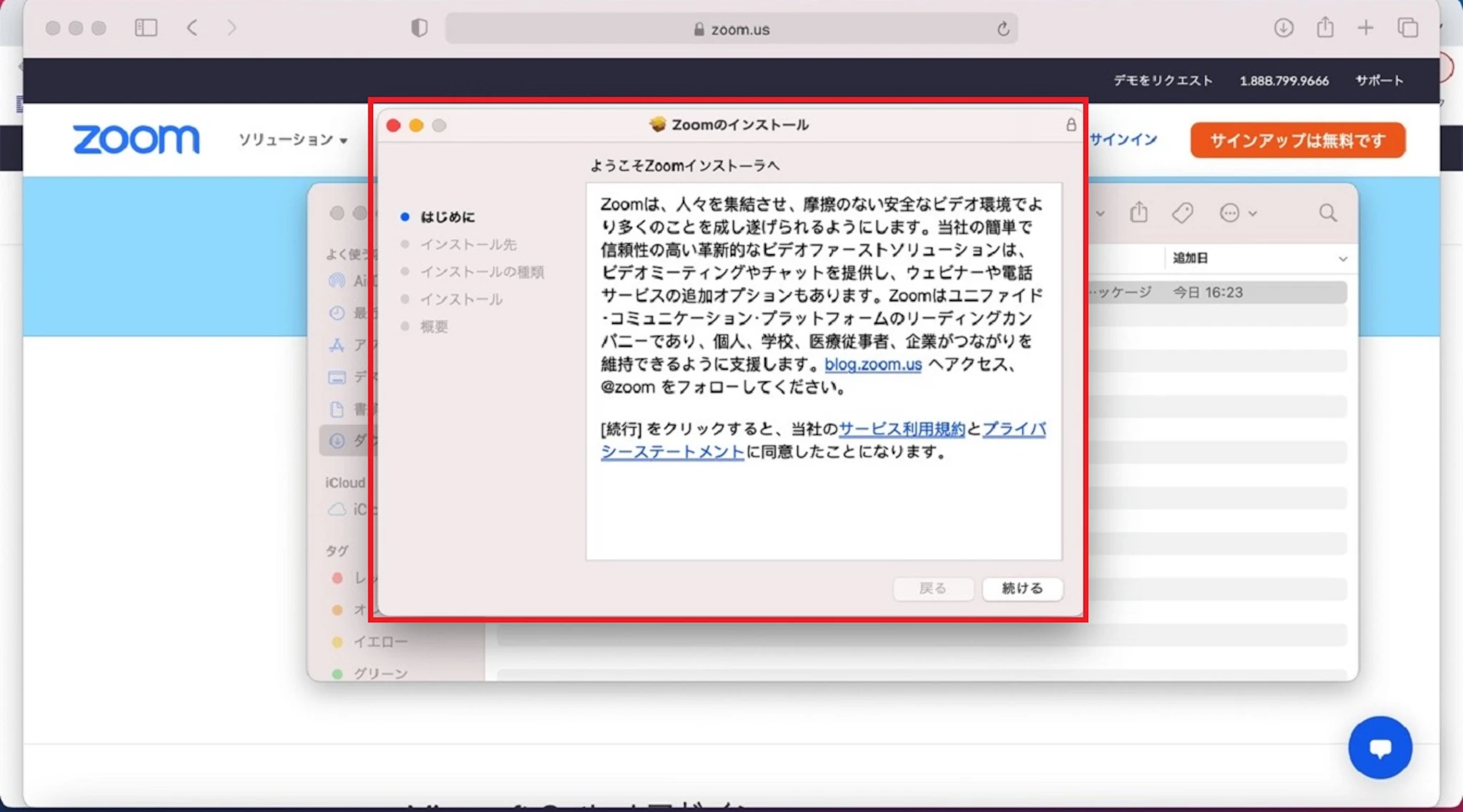Click Safari privacy shield icon
Viewport: 1463px width, 812px height.
419,28
